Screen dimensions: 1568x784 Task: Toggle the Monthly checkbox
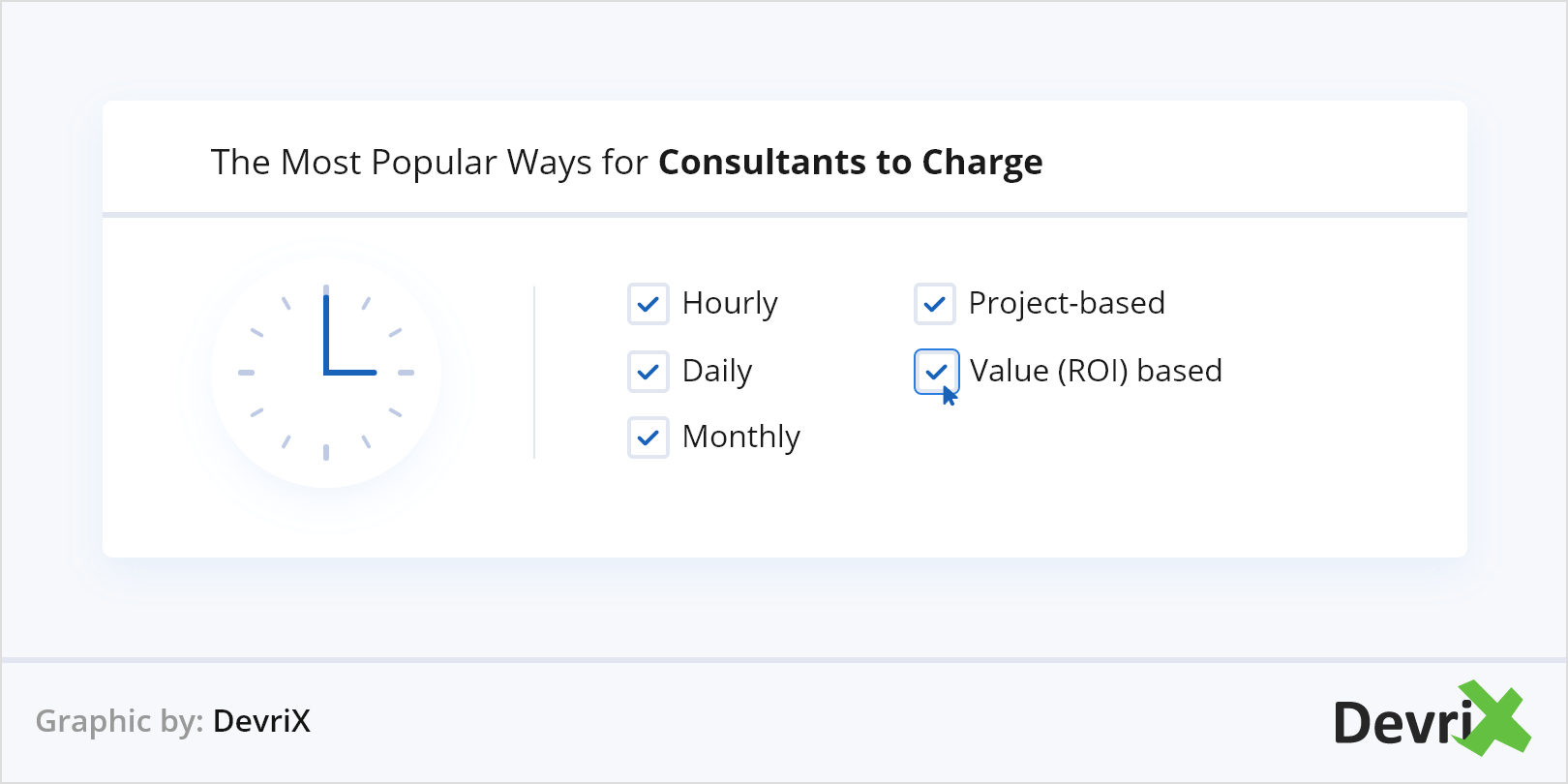tap(648, 437)
